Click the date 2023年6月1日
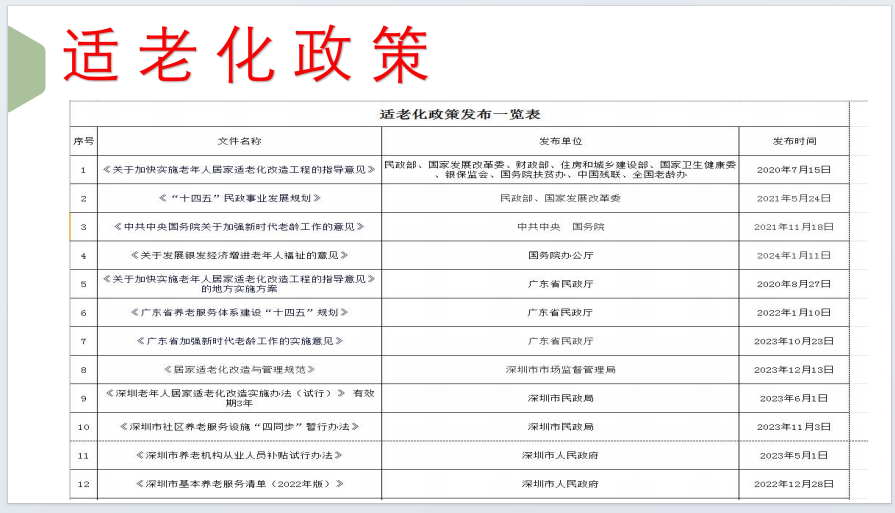 (794, 398)
